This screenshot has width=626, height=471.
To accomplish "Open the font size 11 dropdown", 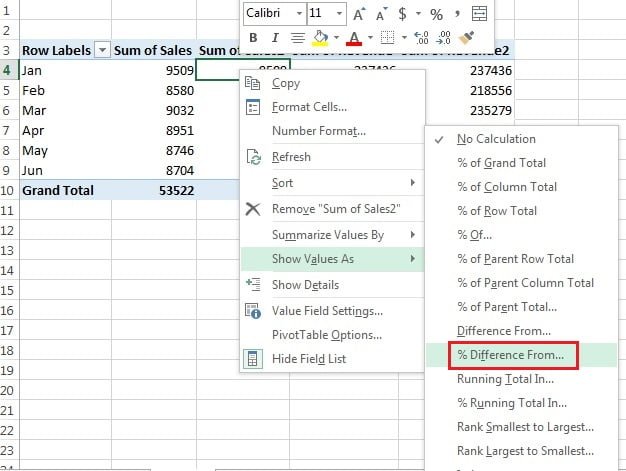I will click(339, 14).
